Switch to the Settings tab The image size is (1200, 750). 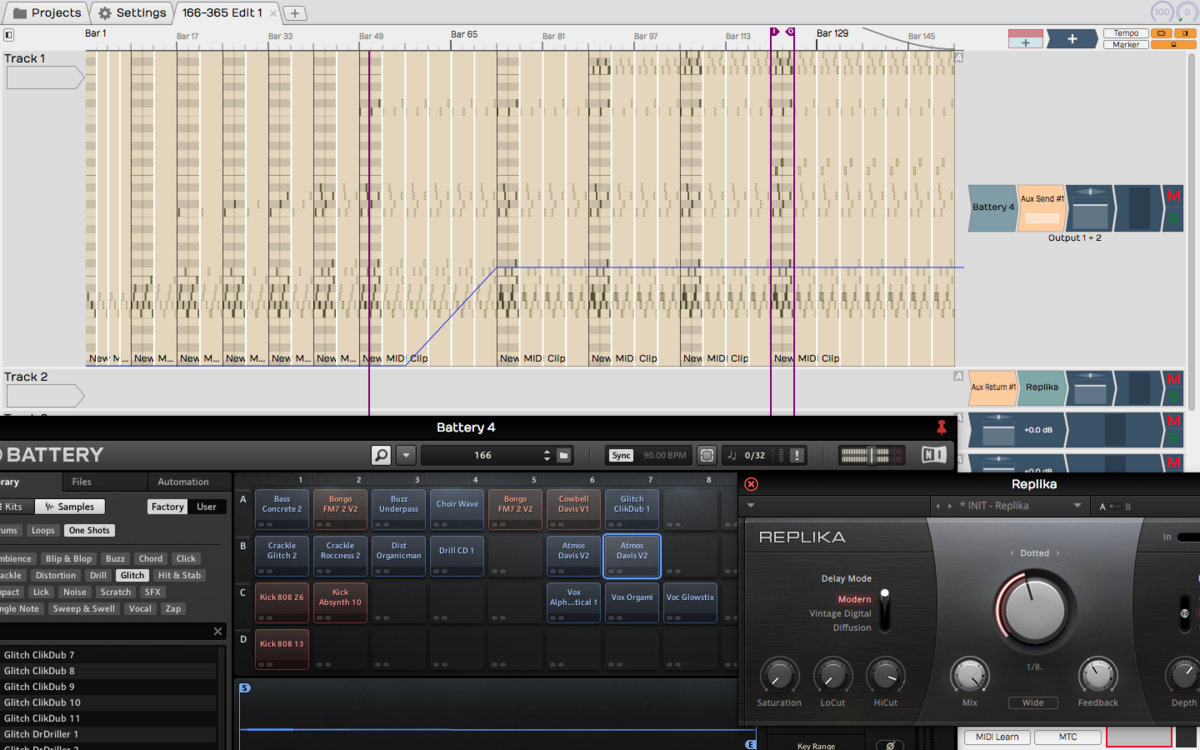coord(133,13)
